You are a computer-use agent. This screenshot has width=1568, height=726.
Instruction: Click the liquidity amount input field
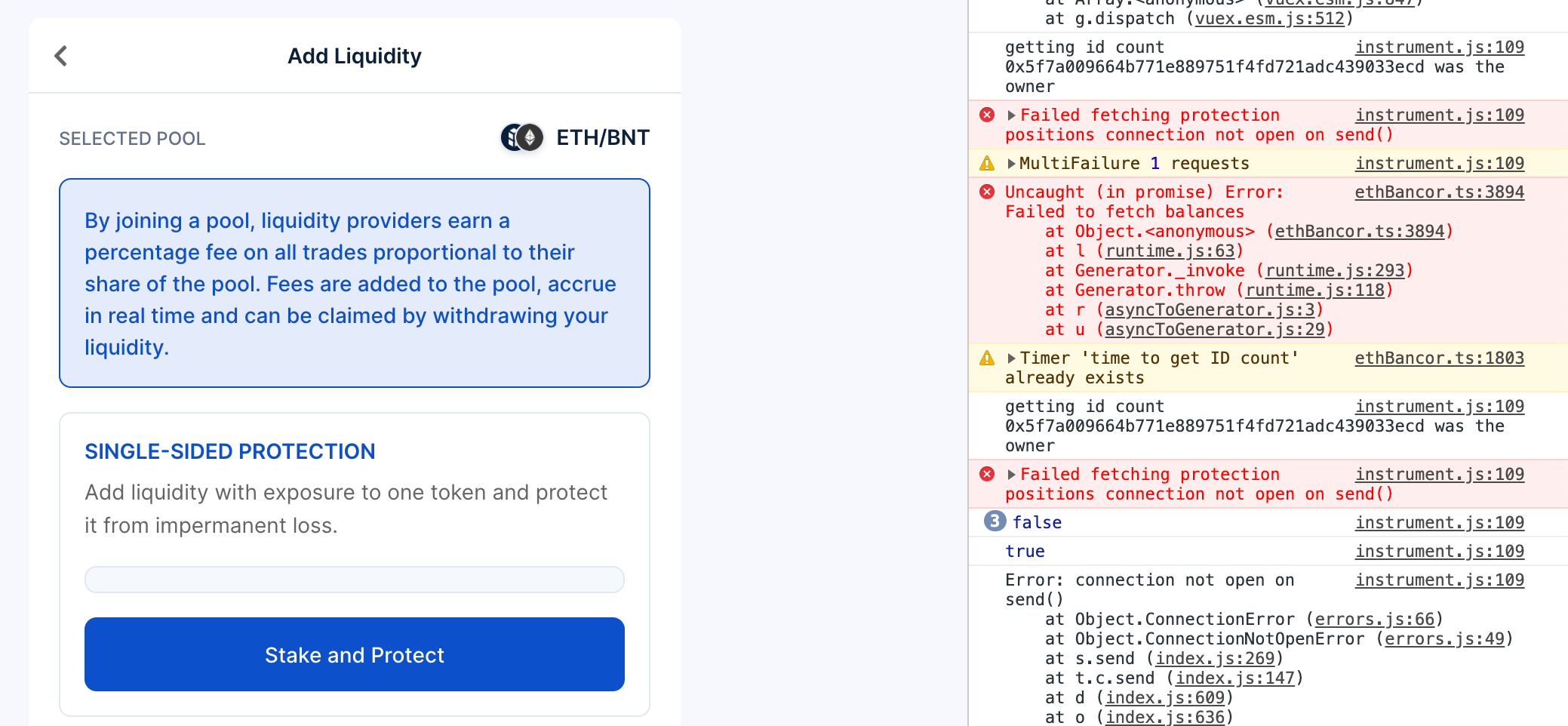tap(355, 579)
